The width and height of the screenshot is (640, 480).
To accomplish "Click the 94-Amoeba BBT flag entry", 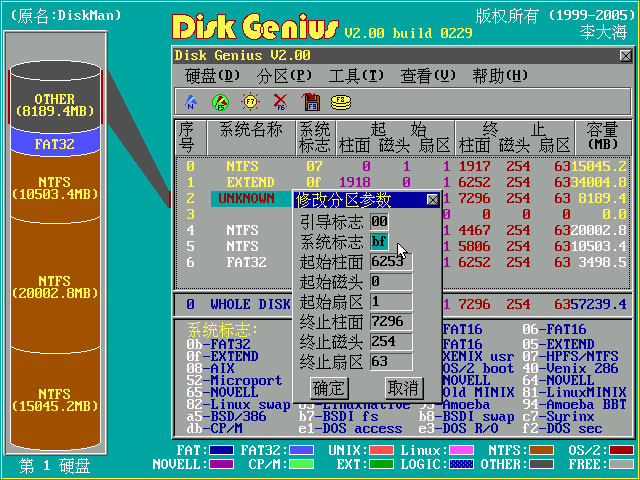I will (x=574, y=404).
